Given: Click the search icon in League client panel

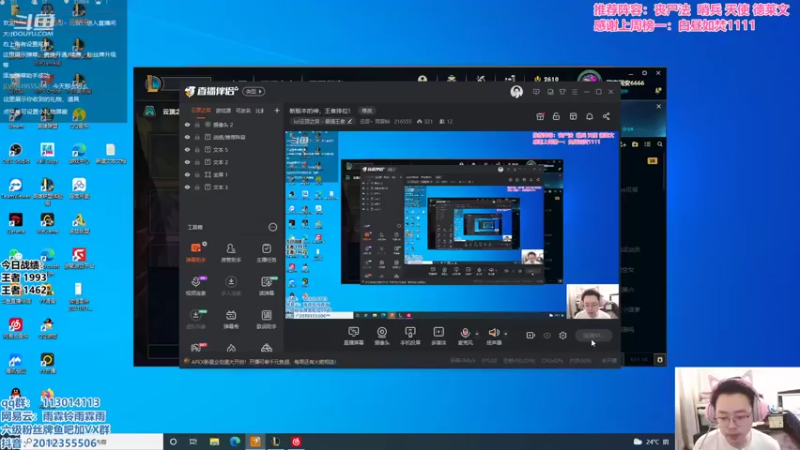Looking at the screenshot, I should (660, 144).
